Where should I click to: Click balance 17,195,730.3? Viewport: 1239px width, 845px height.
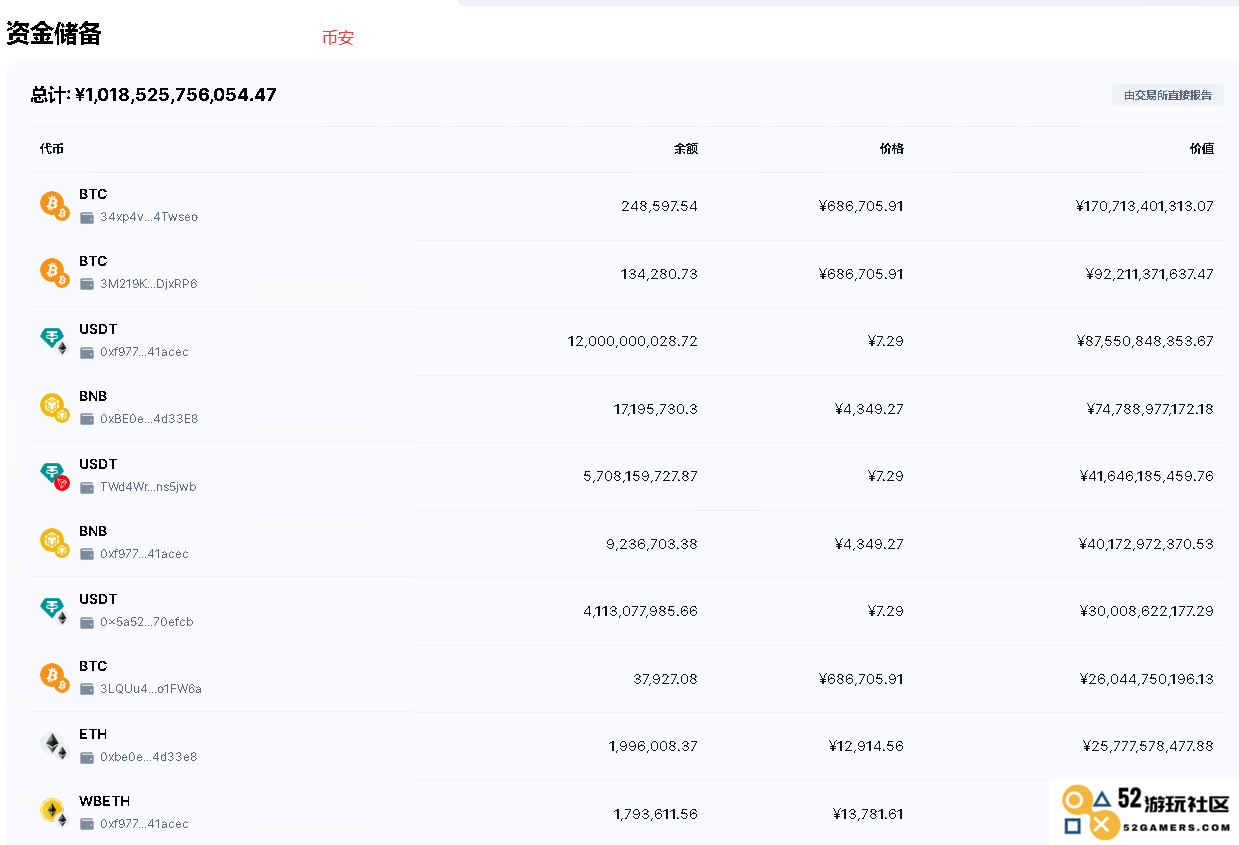pyautogui.click(x=656, y=409)
